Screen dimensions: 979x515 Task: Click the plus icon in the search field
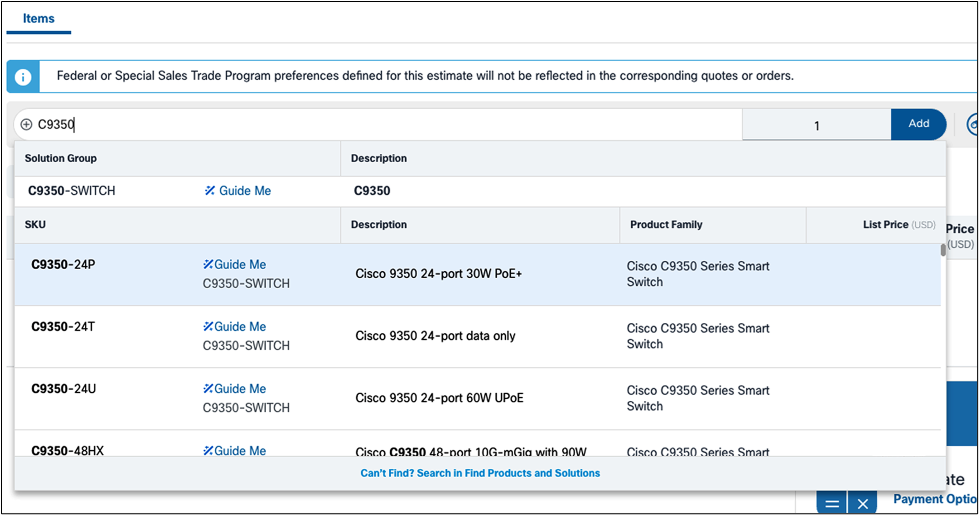coord(26,124)
